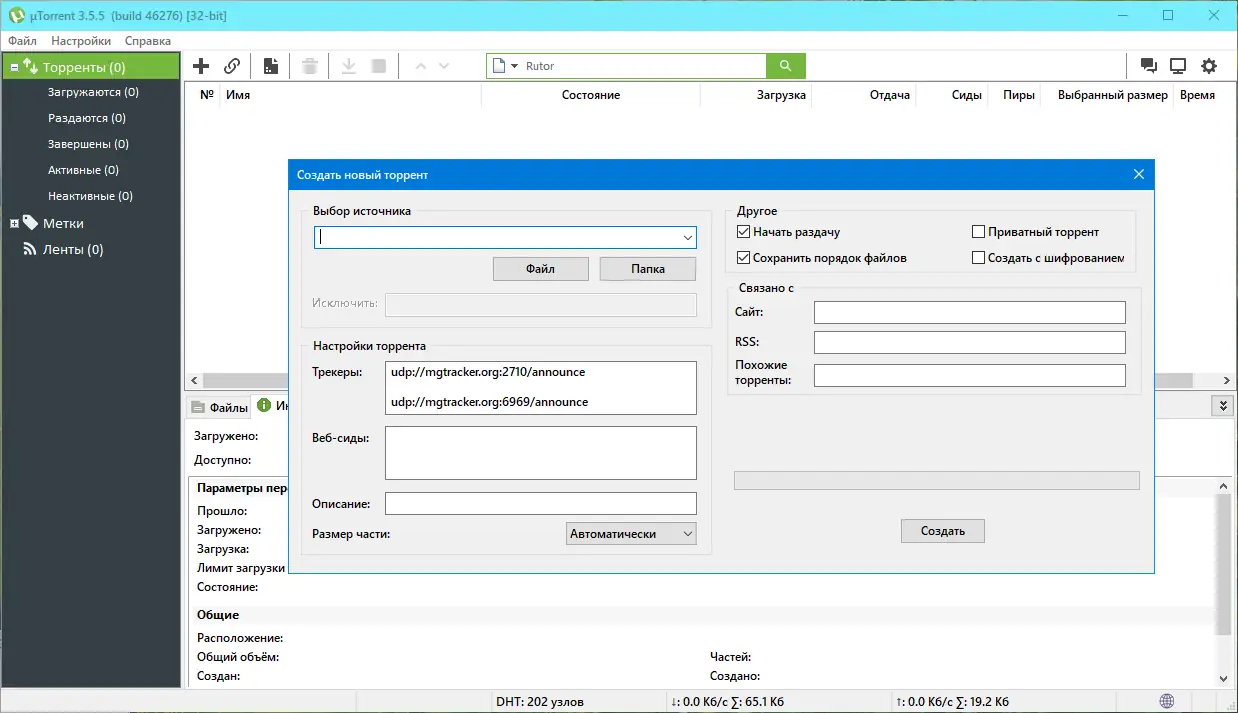Open the Файл menu

pos(22,41)
